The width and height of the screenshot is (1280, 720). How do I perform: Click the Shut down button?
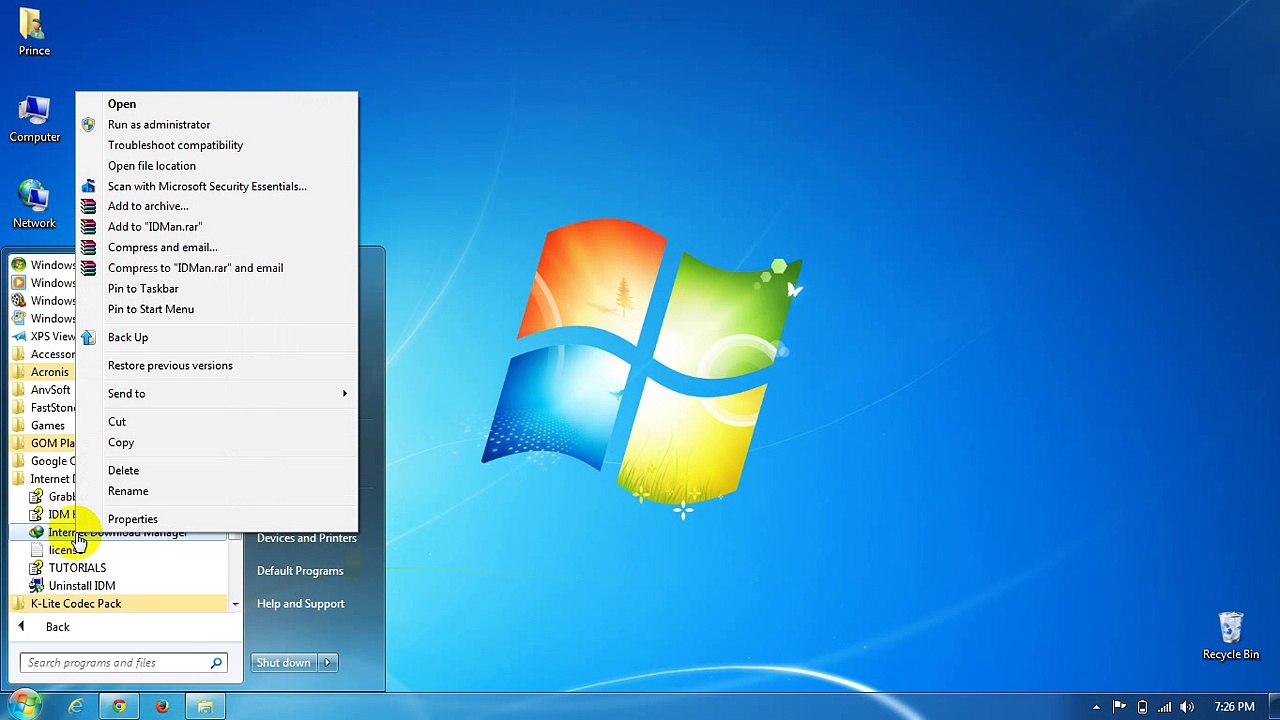tap(284, 663)
